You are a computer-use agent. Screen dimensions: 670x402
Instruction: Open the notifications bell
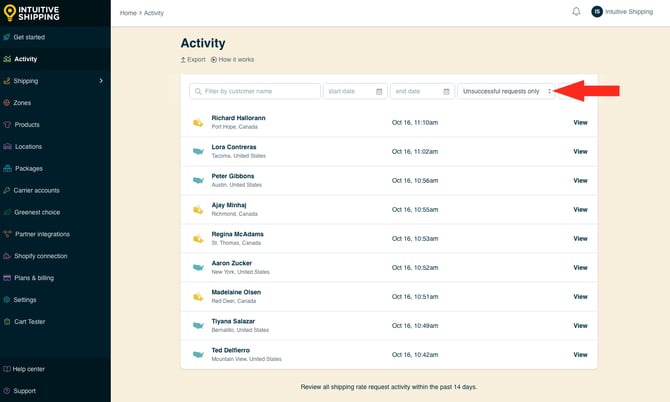point(576,12)
